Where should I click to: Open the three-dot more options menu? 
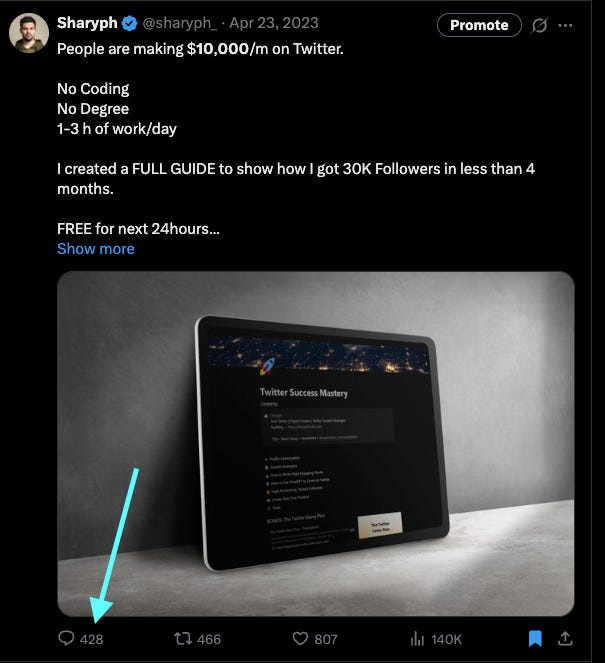pos(565,25)
